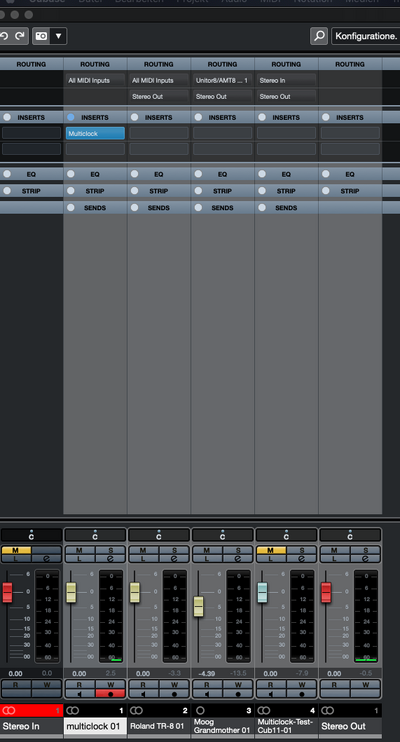Enable read automation on multiclock 01
The height and width of the screenshot is (742, 400).
coord(80,685)
